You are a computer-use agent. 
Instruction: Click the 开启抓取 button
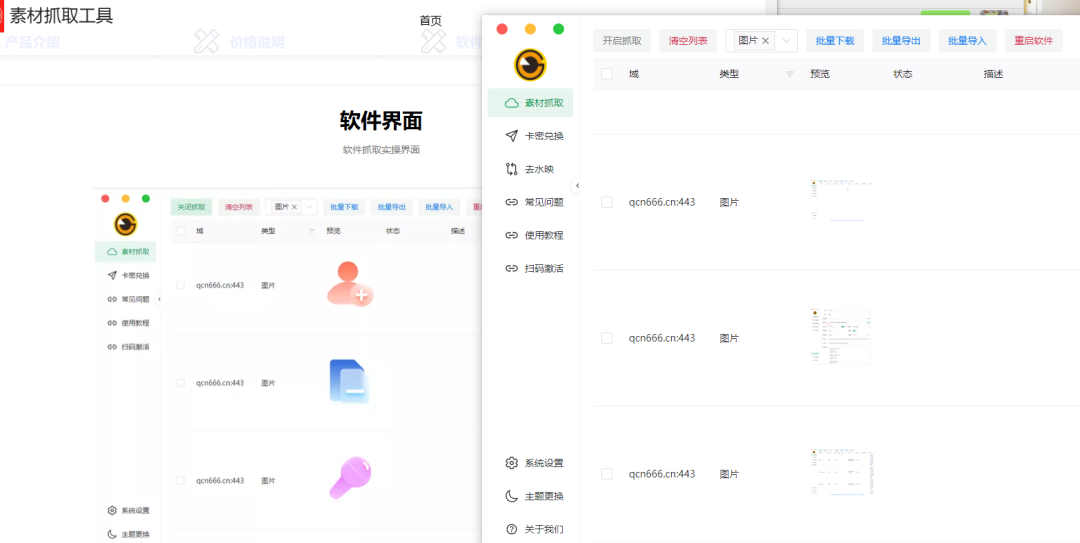tap(622, 41)
